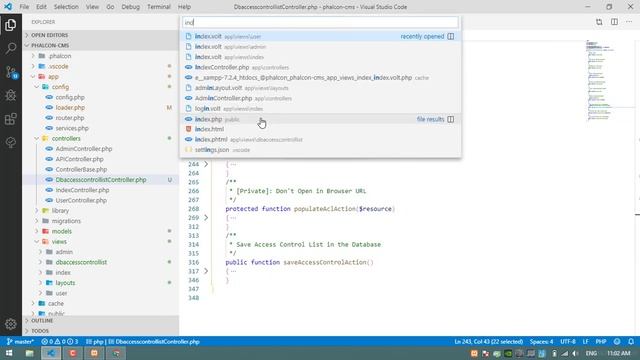The width and height of the screenshot is (640, 360).
Task: Open the Terminal menu
Action: click(159, 7)
